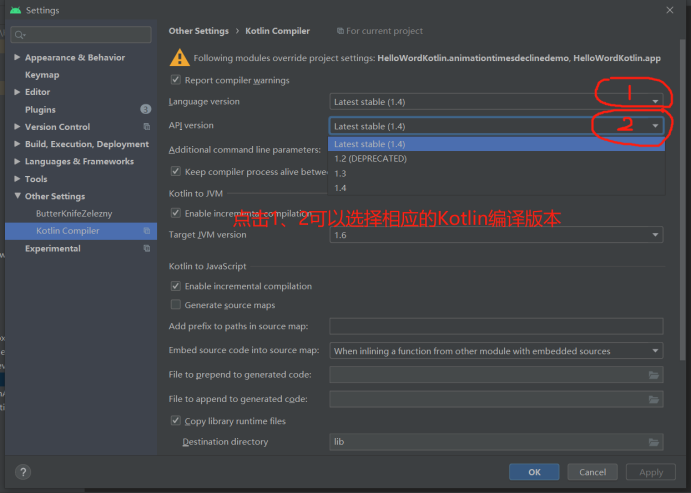
Task: Click the Cancel button
Action: point(592,472)
